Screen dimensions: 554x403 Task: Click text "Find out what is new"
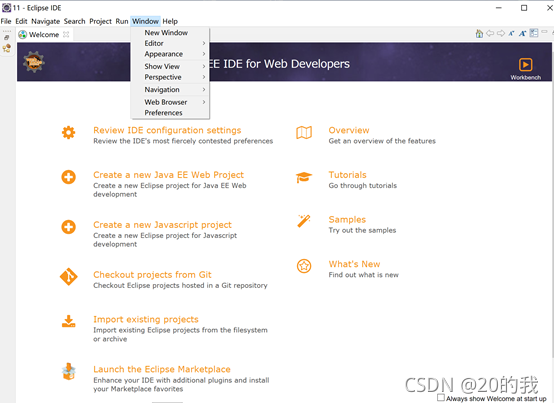[364, 274]
